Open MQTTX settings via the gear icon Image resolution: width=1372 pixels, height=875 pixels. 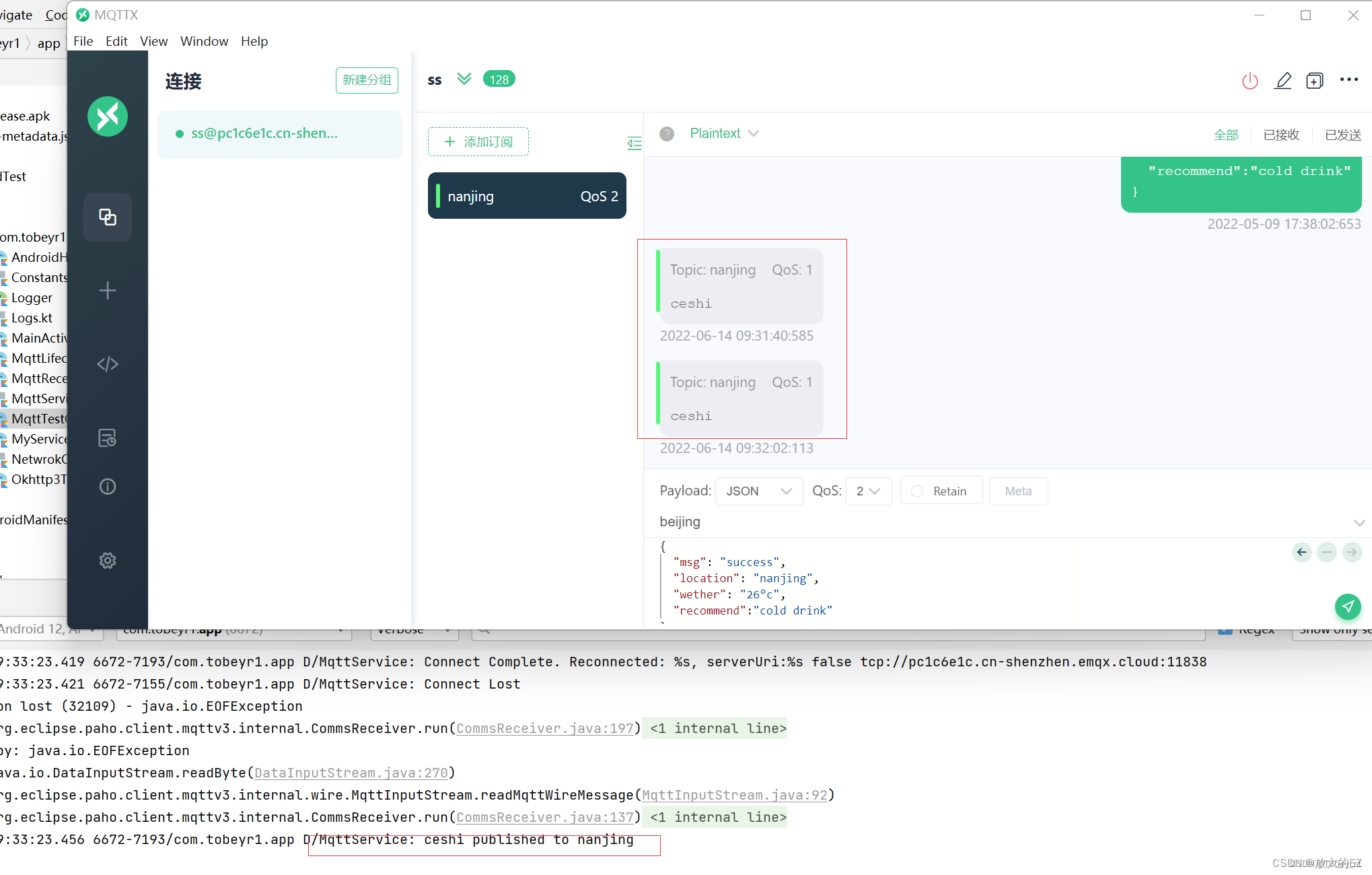pyautogui.click(x=108, y=561)
